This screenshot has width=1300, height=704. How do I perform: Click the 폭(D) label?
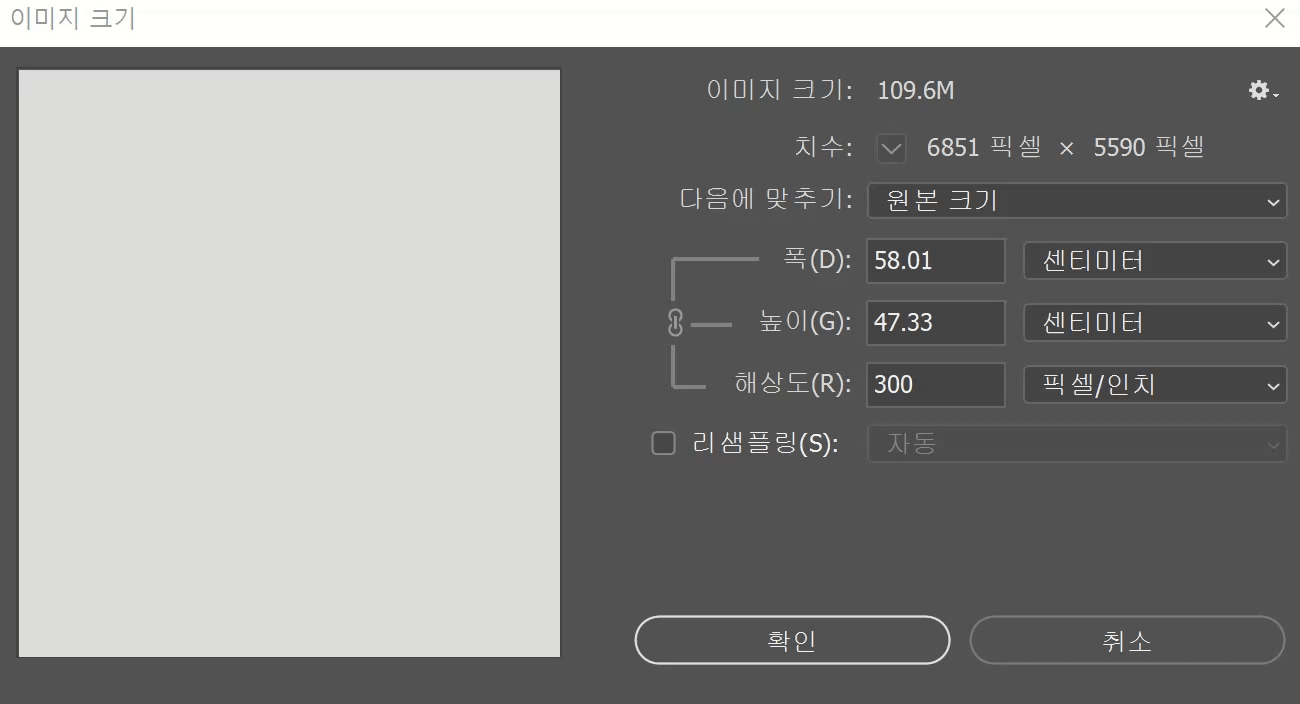pos(817,261)
